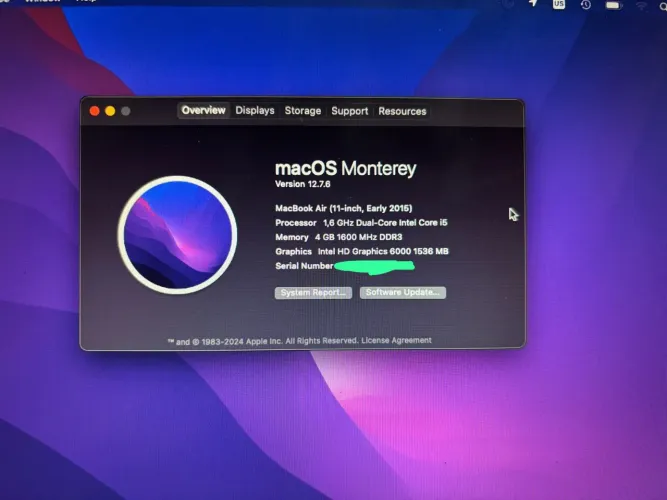Click the battery status icon
The image size is (667, 500).
coord(613,5)
